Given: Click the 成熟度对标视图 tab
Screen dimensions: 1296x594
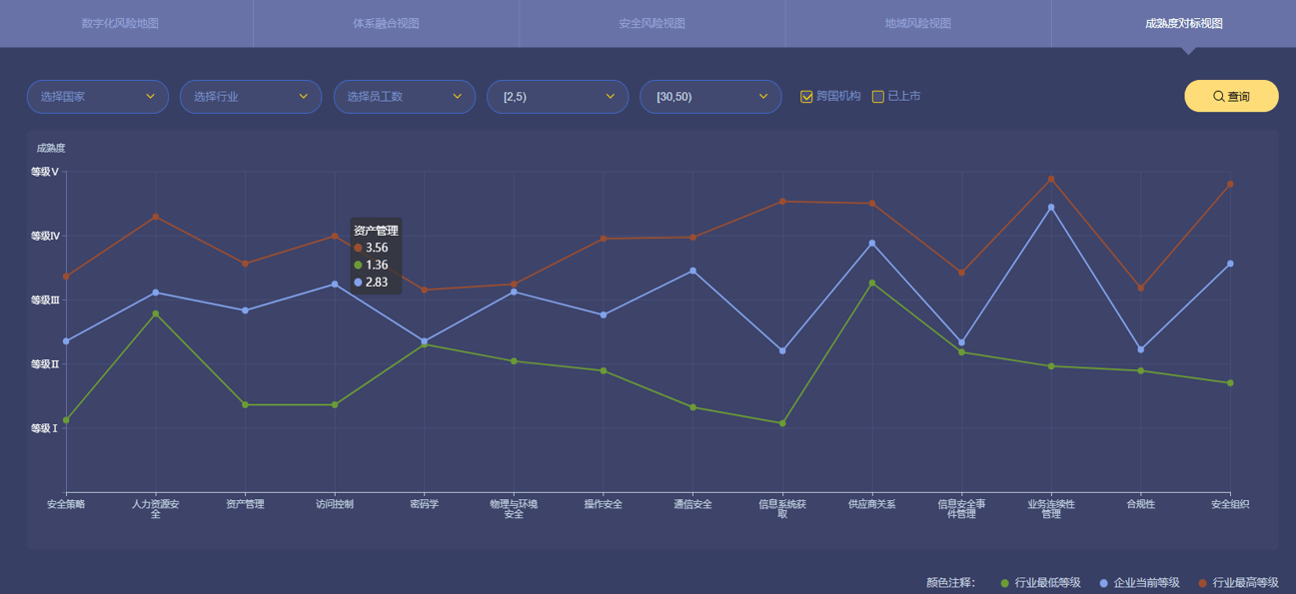Looking at the screenshot, I should pos(1184,24).
